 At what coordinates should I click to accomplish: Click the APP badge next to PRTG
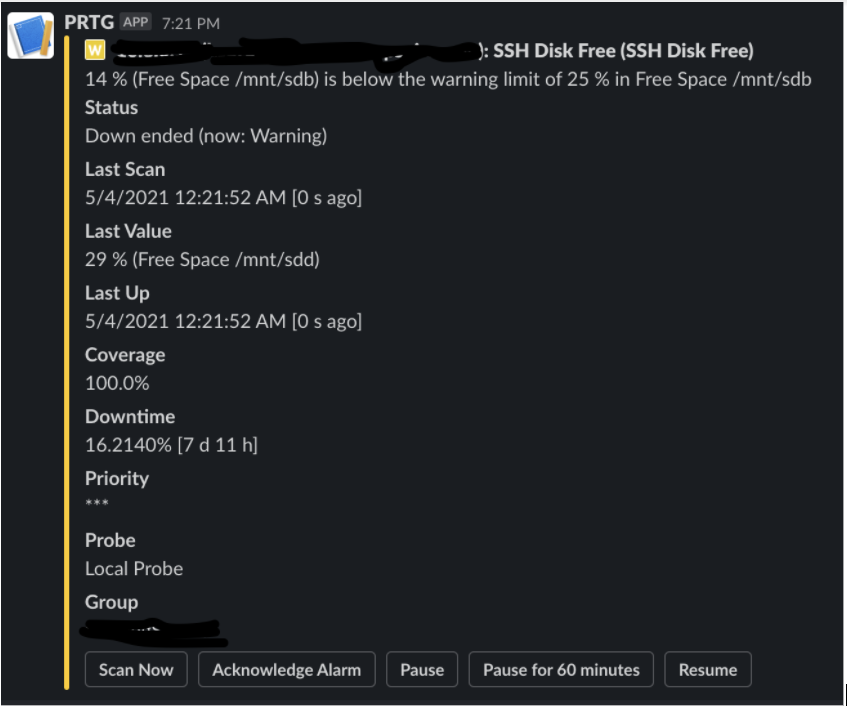135,22
